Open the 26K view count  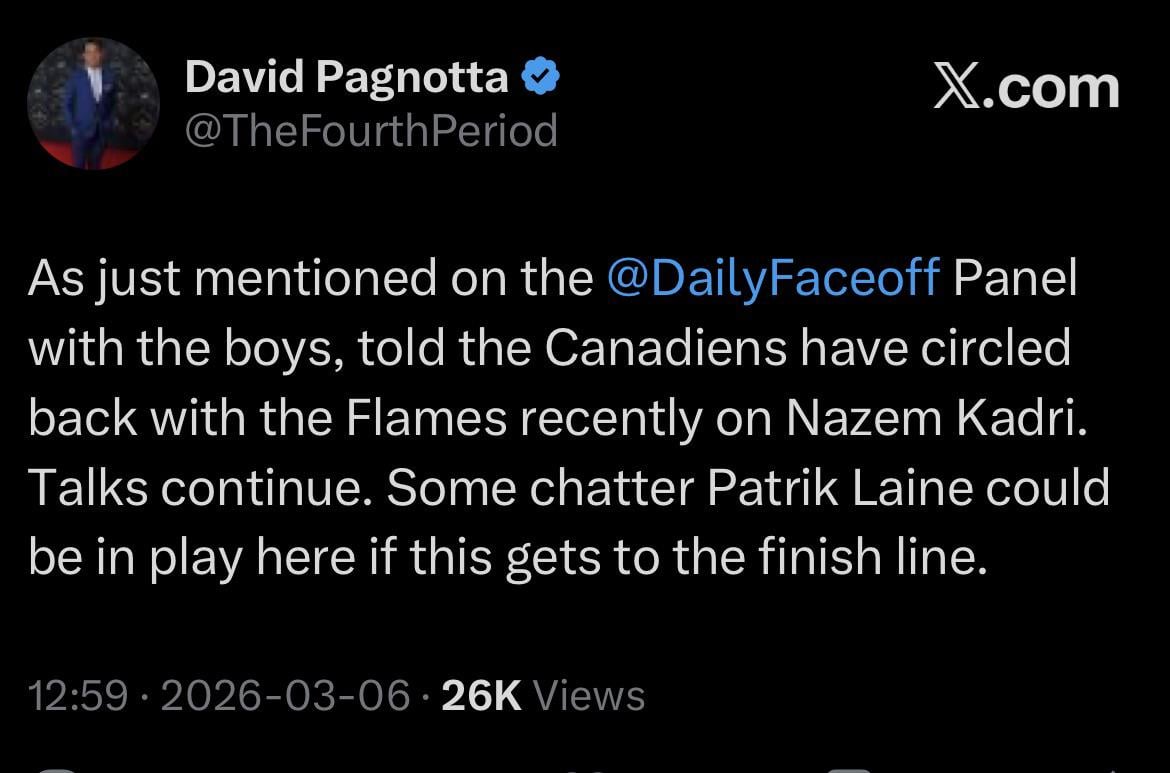(x=481, y=695)
